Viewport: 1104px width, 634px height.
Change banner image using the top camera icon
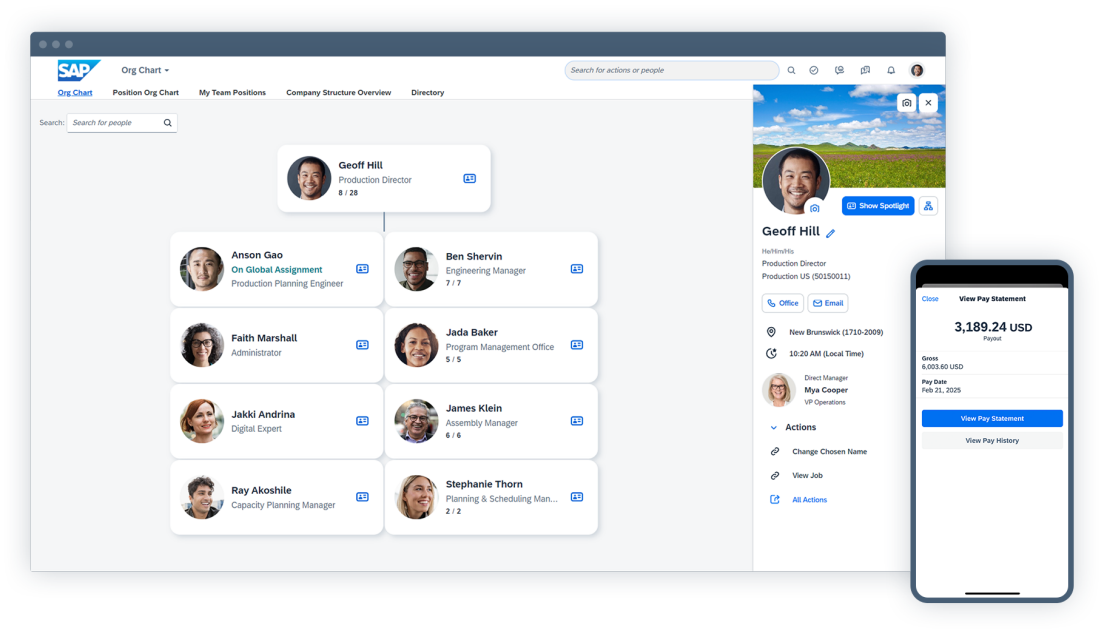[906, 103]
